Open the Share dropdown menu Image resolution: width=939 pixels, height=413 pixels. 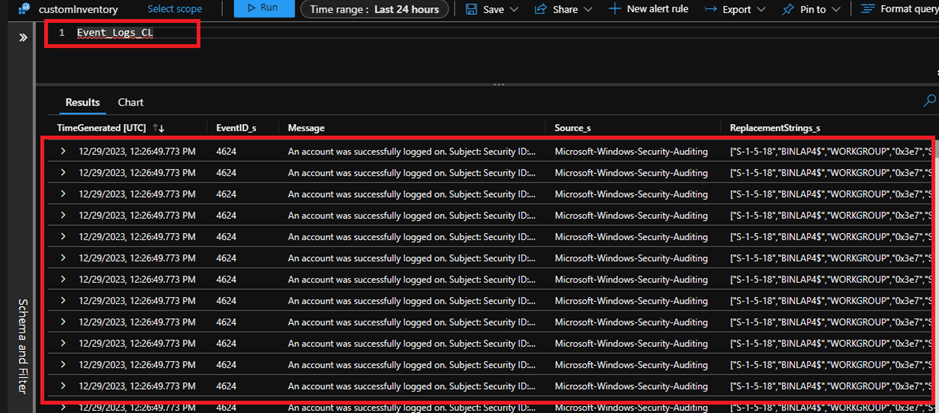[563, 9]
